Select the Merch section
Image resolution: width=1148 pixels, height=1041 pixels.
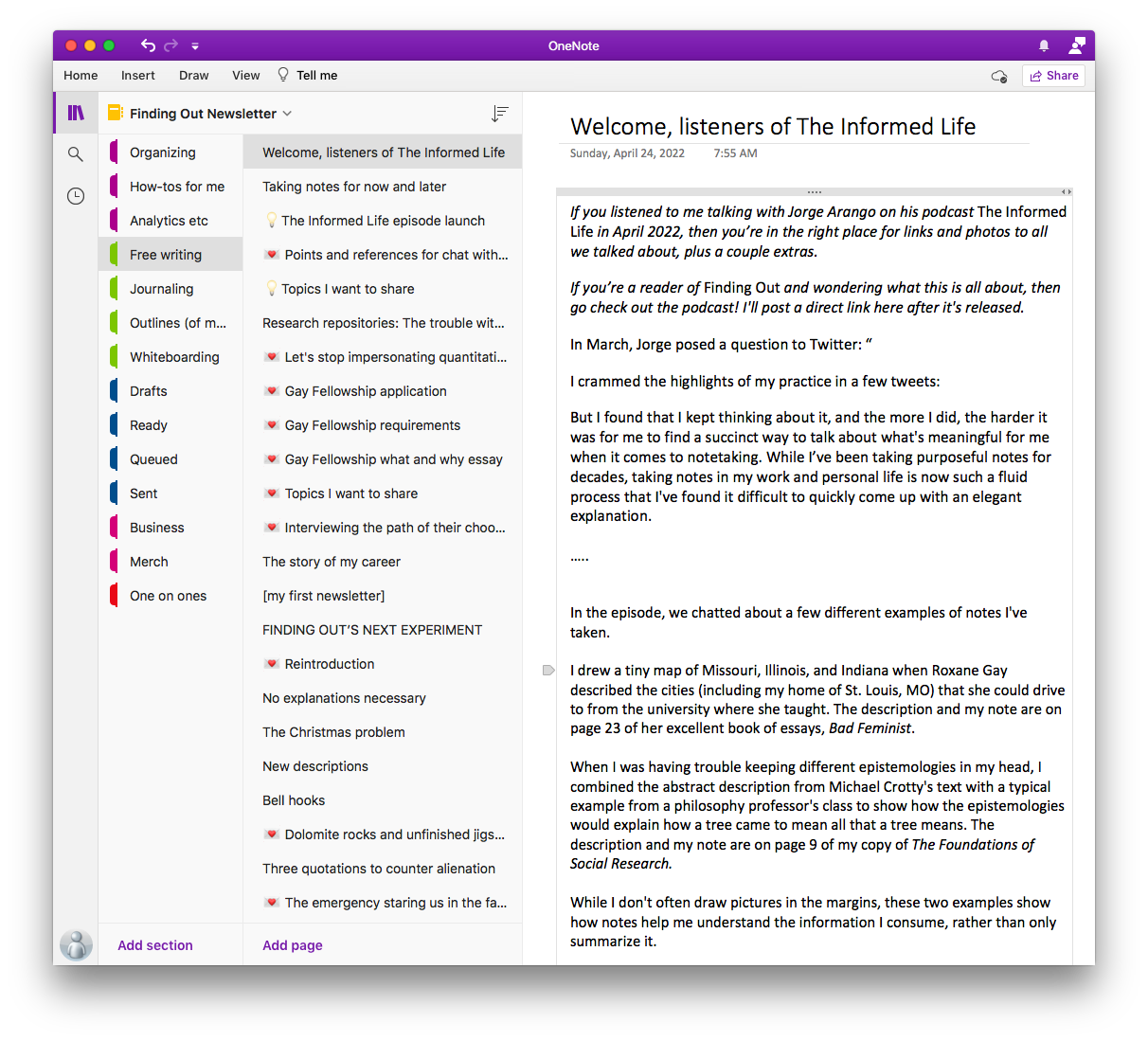tap(170, 562)
